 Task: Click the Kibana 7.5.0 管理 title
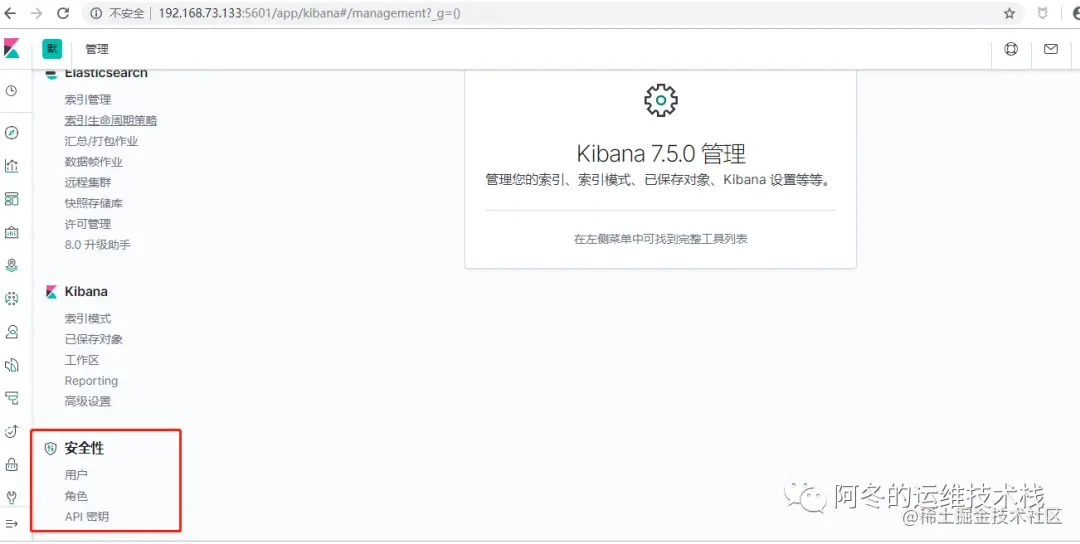(661, 153)
